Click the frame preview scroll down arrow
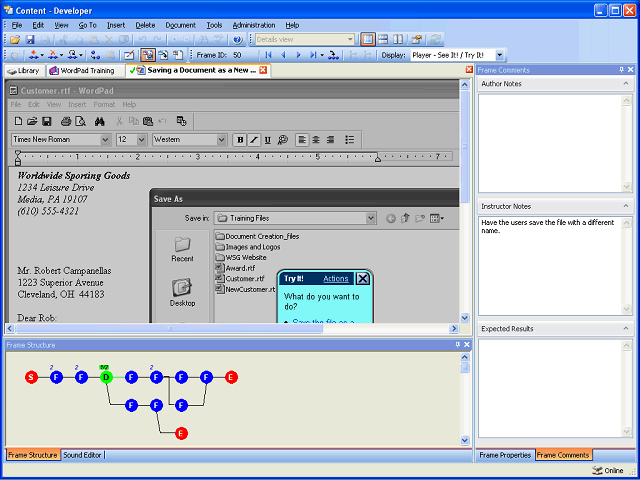This screenshot has height=480, width=640. [x=464, y=318]
